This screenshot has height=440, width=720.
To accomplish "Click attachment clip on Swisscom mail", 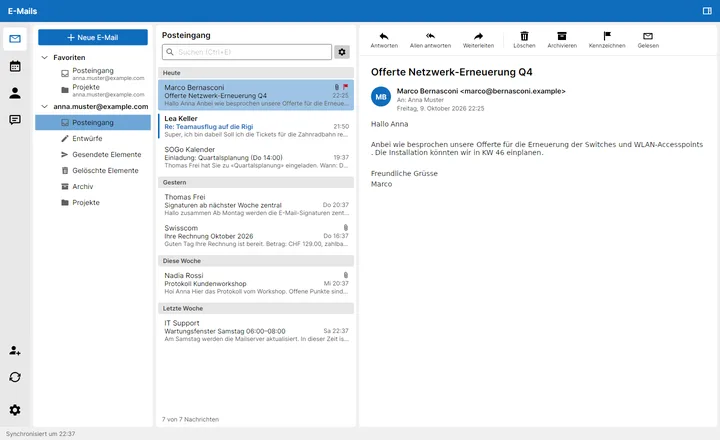I will point(346,227).
